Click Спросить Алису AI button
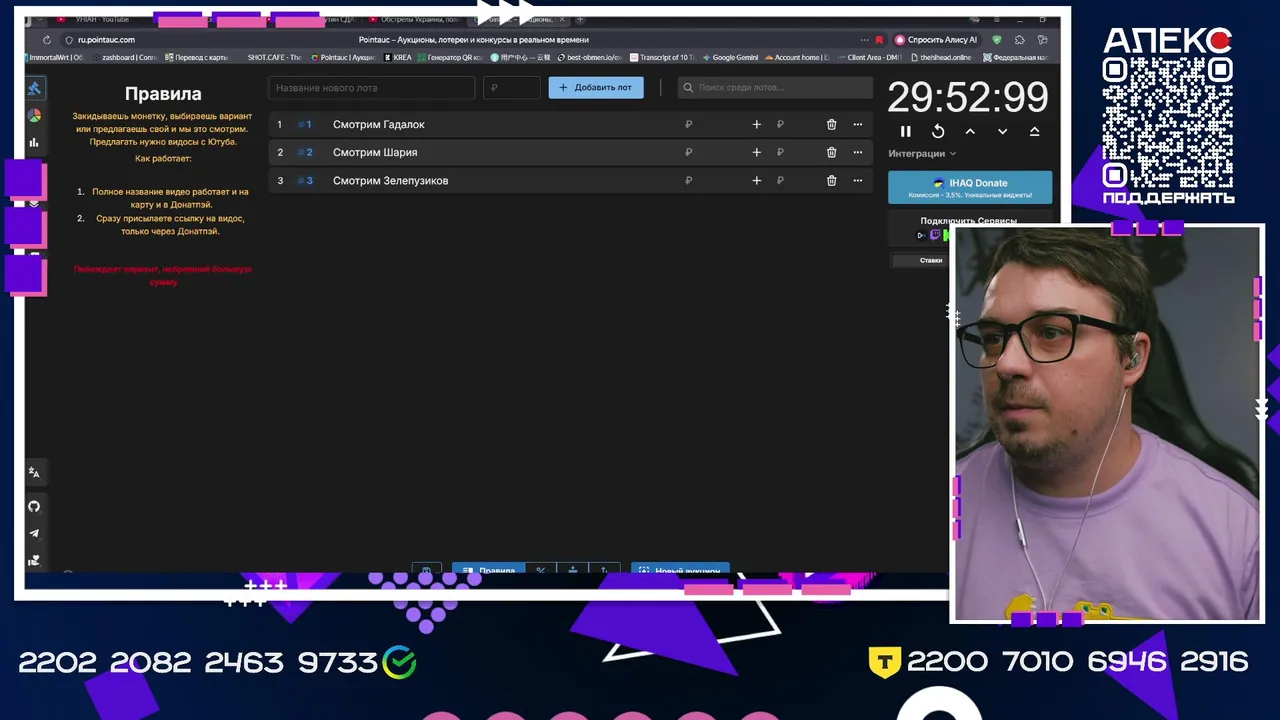 [935, 40]
